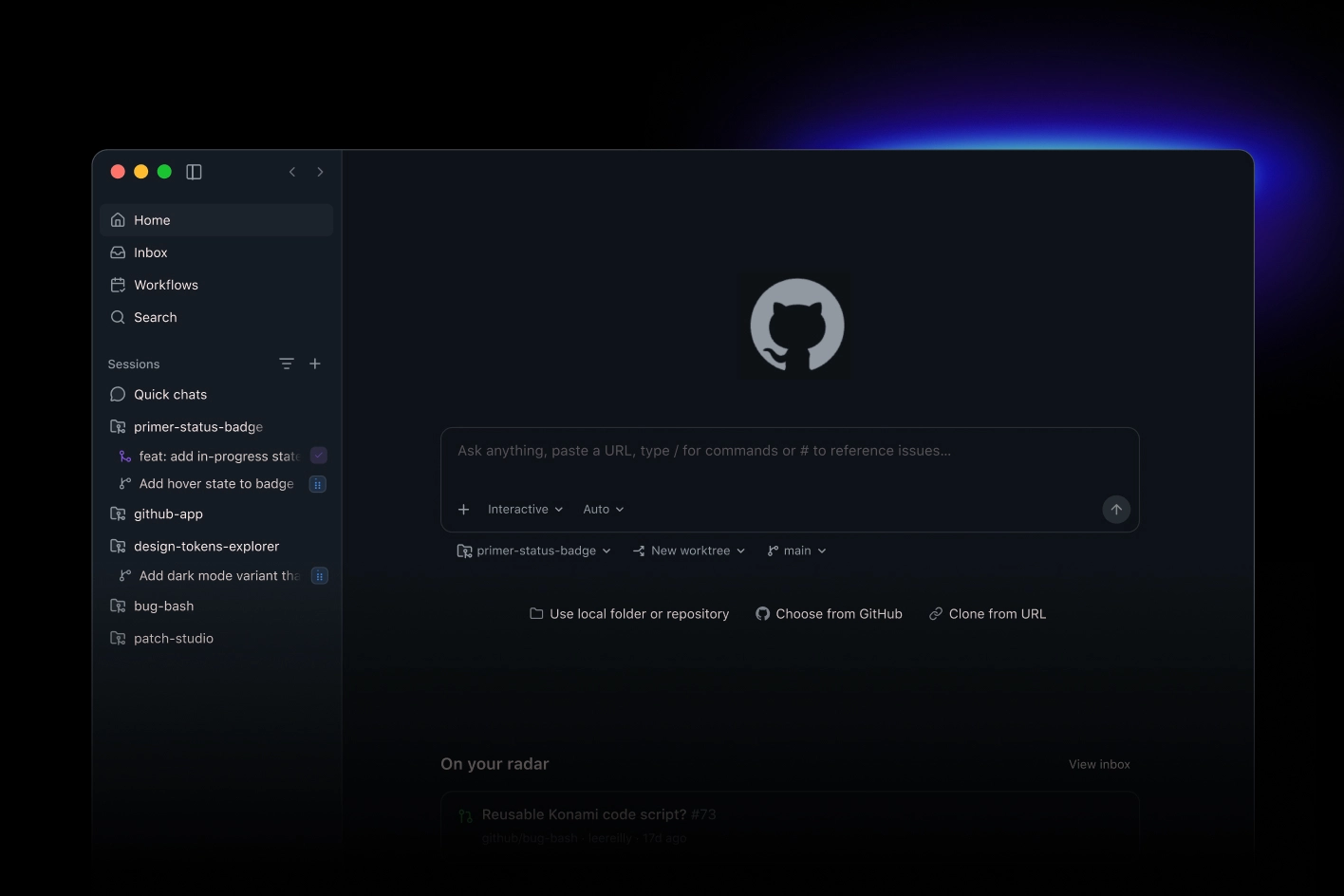Click the Search magnifier icon
The image size is (1344, 896).
pos(118,317)
